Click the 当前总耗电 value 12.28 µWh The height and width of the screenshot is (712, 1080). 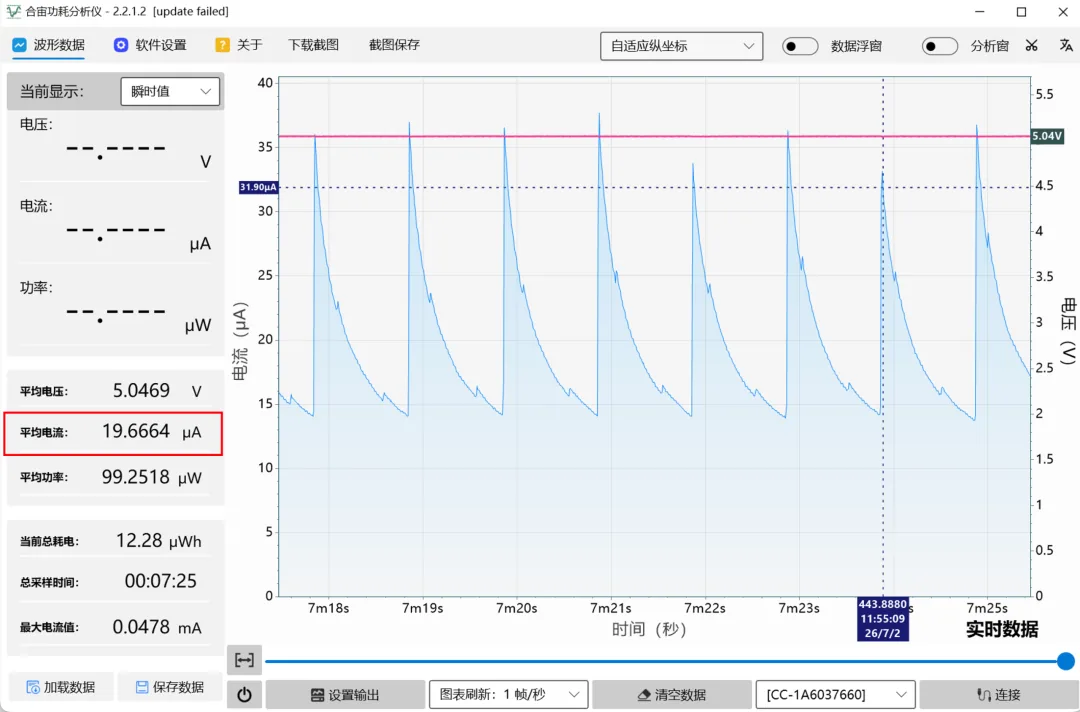(x=158, y=541)
